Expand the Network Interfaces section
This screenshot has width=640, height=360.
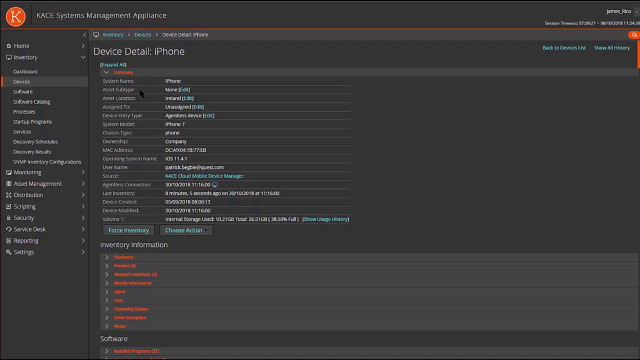click(x=107, y=274)
